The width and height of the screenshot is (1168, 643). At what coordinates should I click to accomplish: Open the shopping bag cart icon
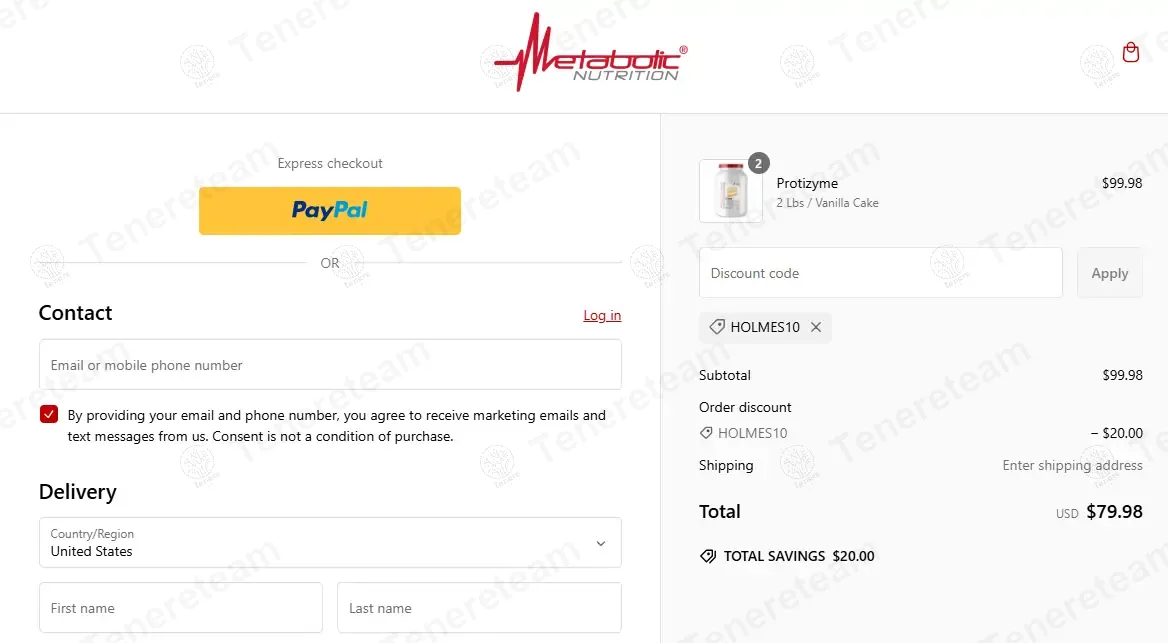point(1131,53)
